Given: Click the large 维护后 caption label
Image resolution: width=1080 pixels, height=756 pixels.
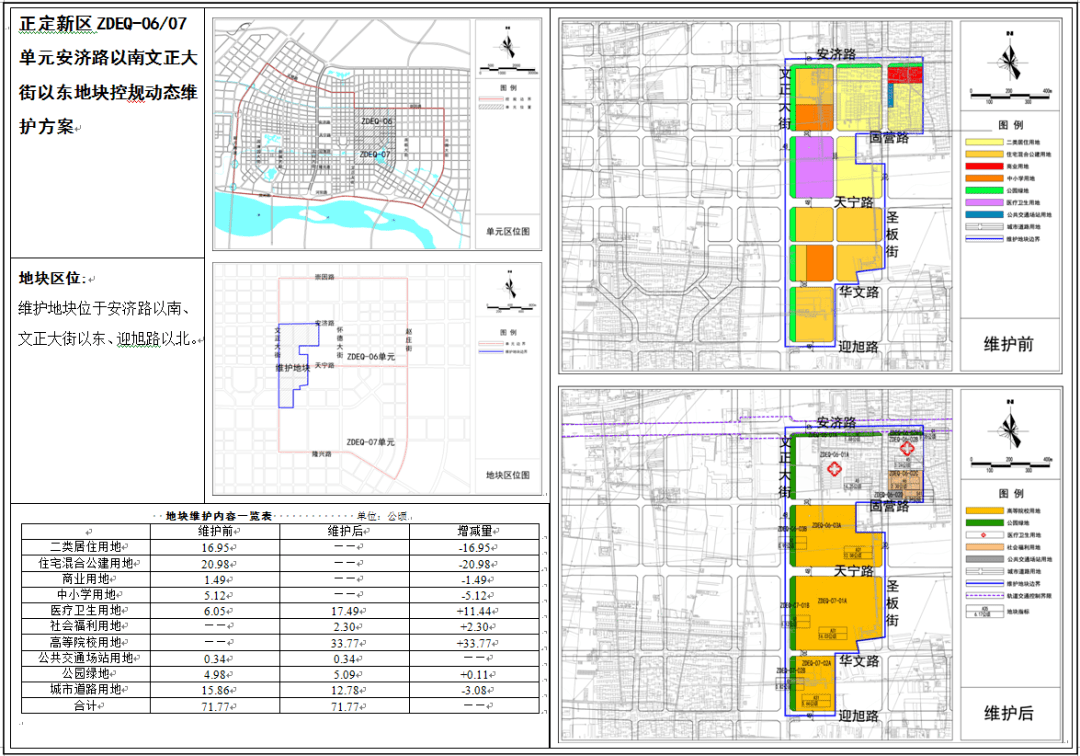Looking at the screenshot, I should (1008, 713).
